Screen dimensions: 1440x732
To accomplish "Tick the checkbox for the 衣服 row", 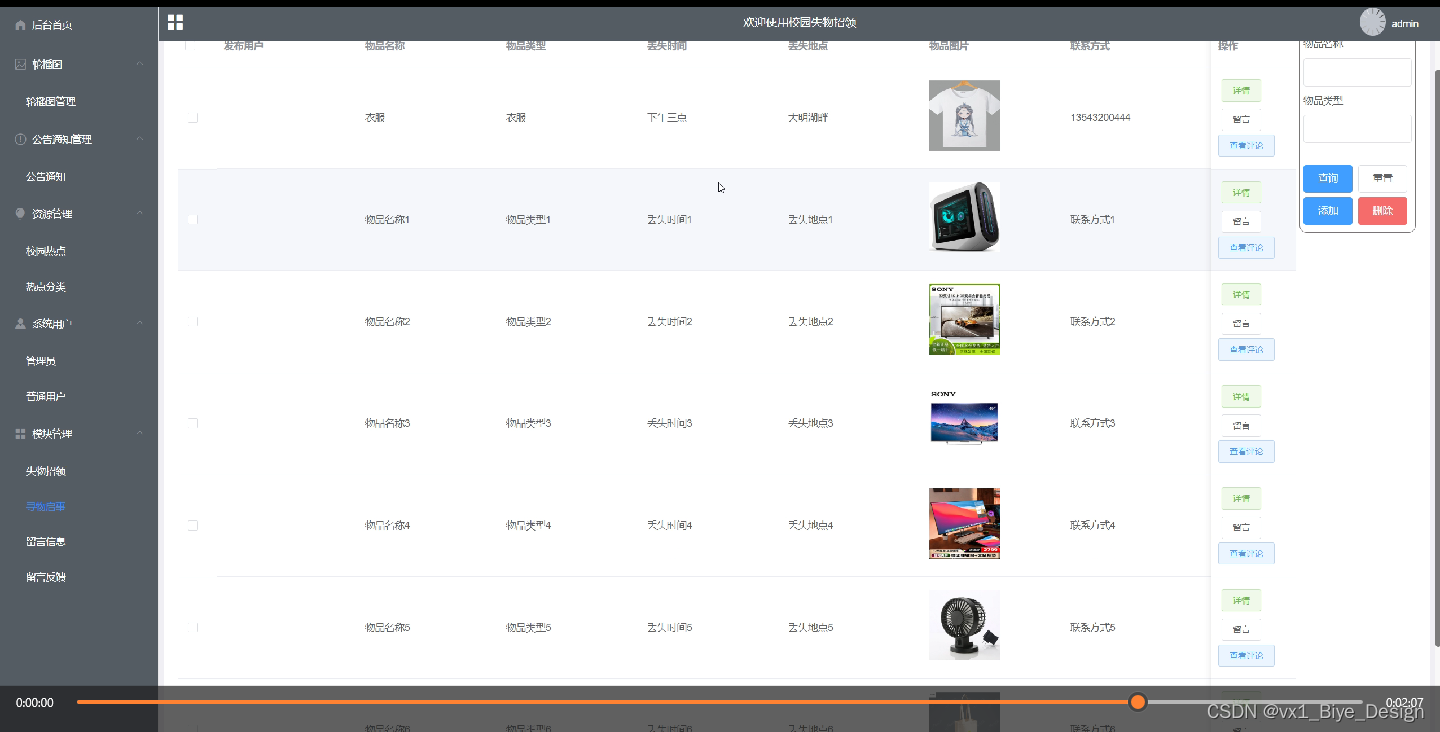I will point(193,118).
